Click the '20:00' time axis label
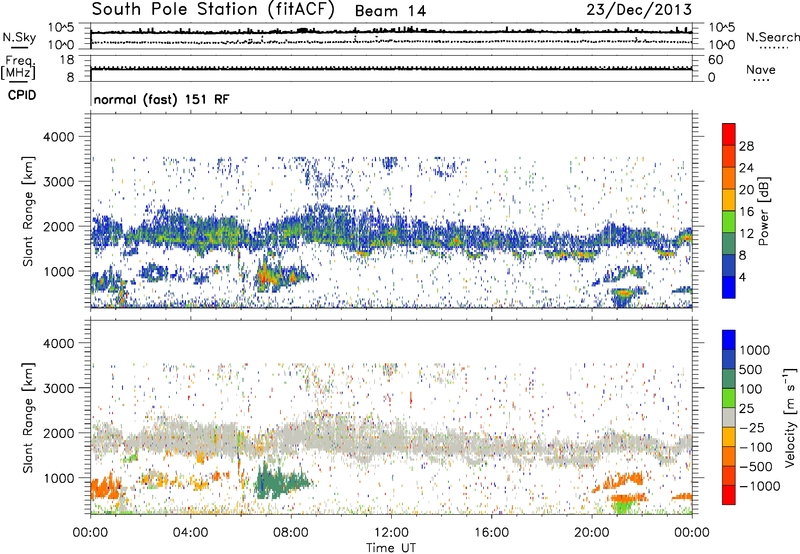Screen dimensions: 800x554 (592, 533)
